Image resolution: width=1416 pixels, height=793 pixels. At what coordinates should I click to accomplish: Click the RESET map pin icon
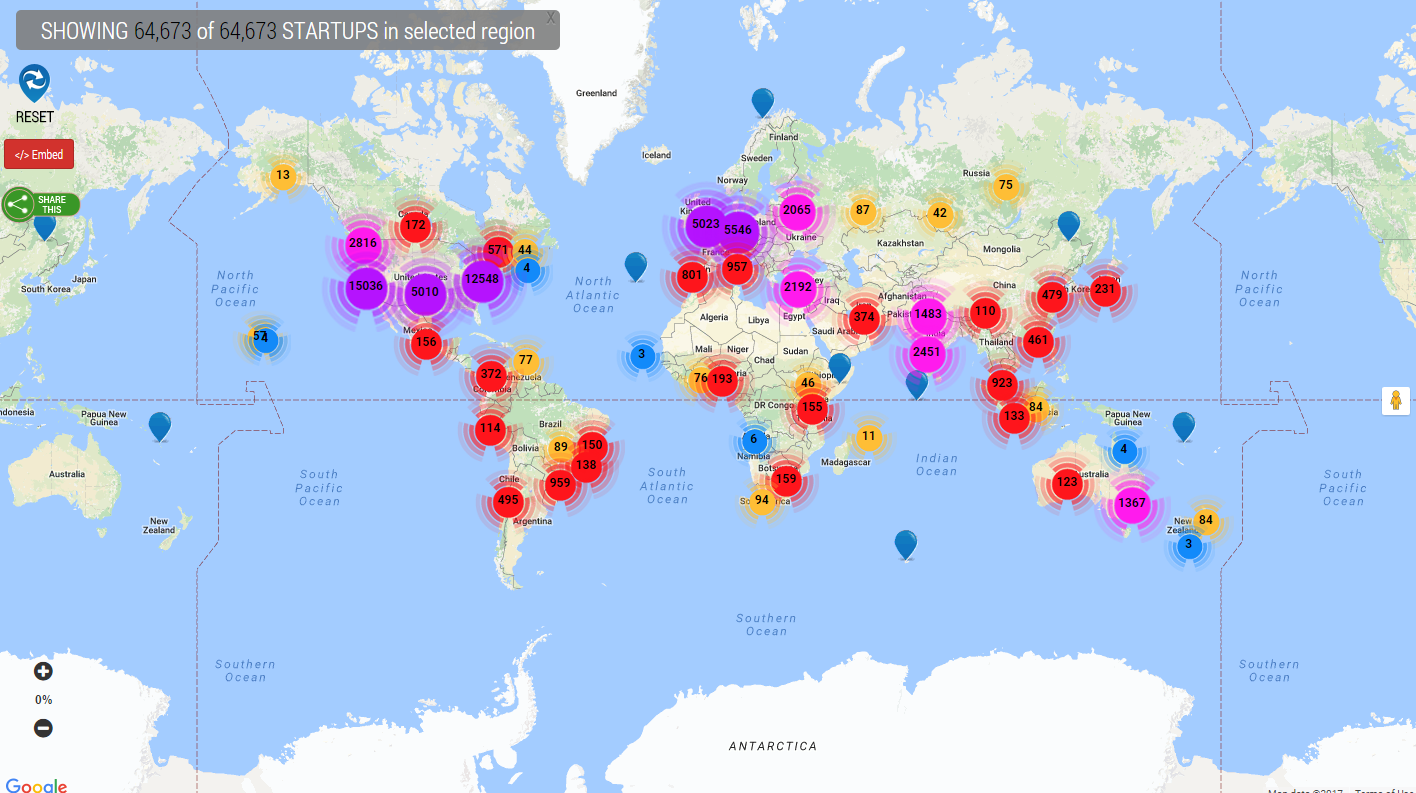(34, 82)
